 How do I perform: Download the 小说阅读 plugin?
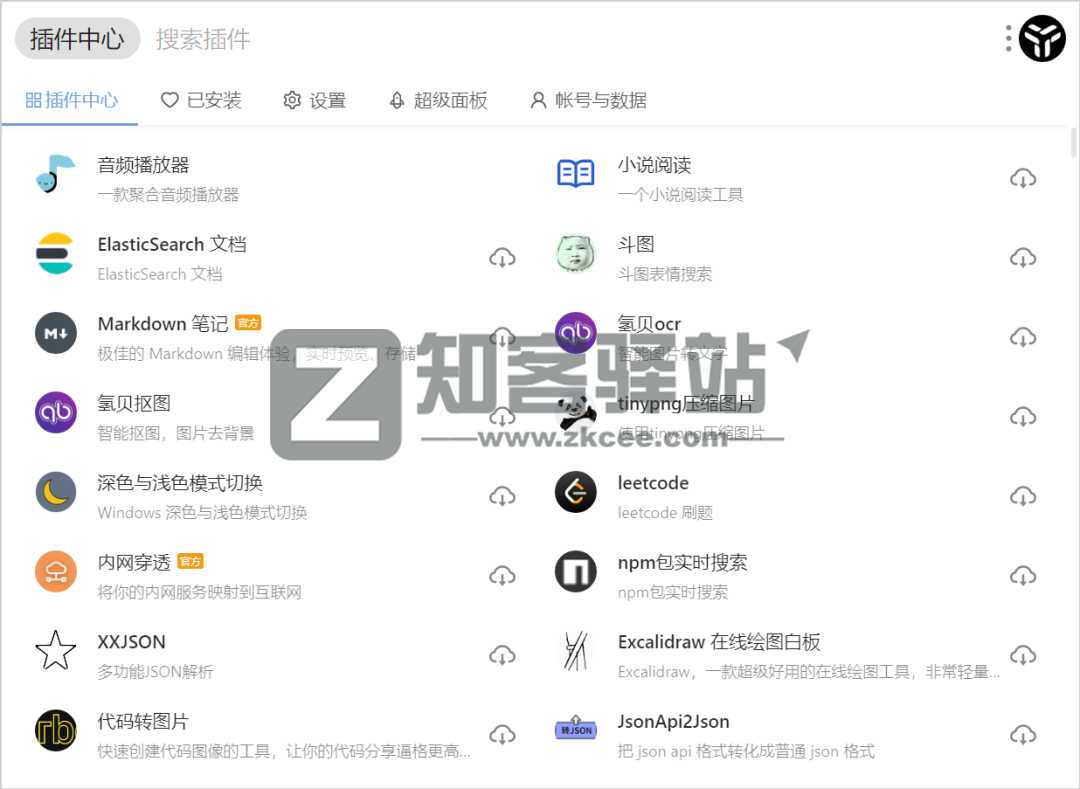[1023, 177]
